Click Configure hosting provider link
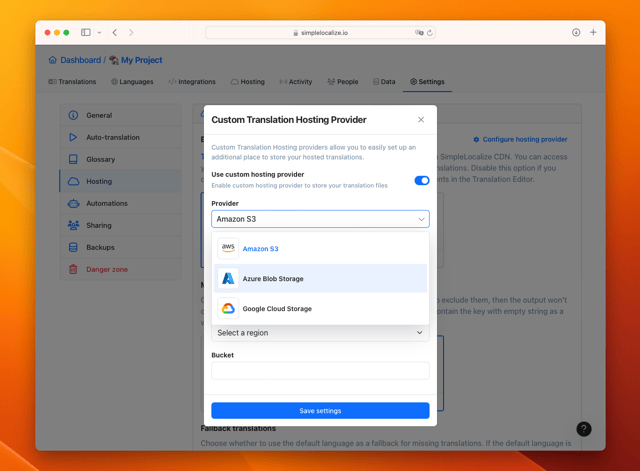The height and width of the screenshot is (471, 640). click(x=520, y=140)
